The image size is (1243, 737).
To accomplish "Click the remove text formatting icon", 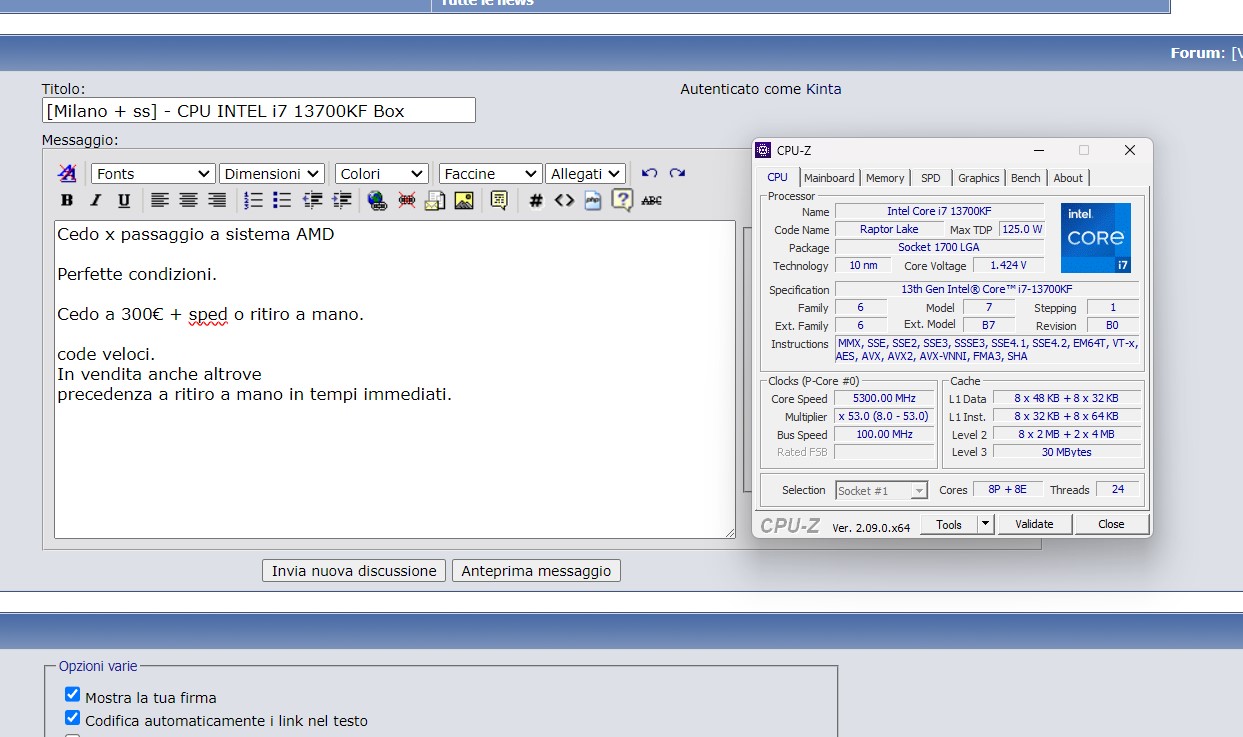I will coord(67,173).
